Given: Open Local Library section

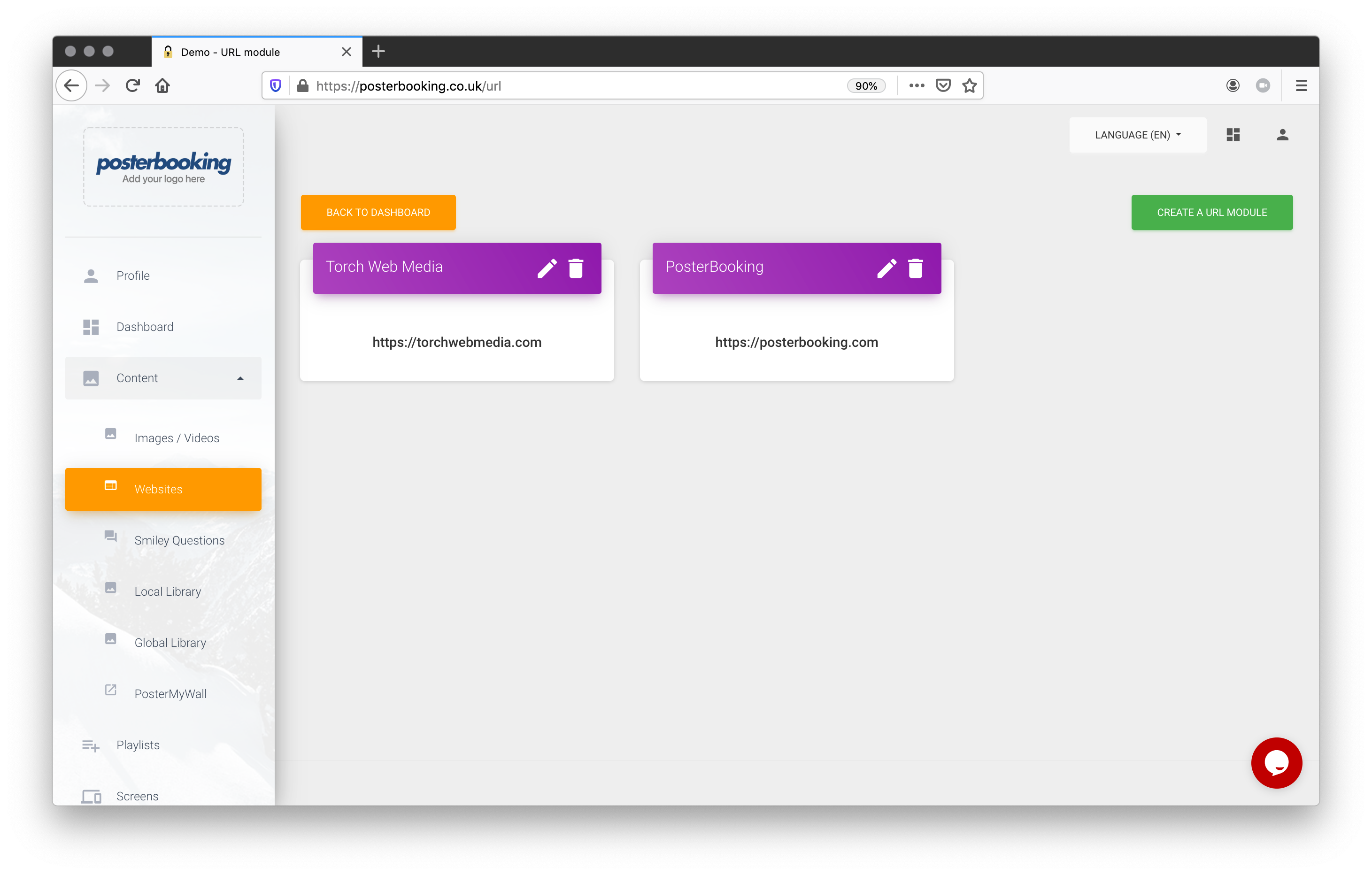Looking at the screenshot, I should (x=163, y=591).
